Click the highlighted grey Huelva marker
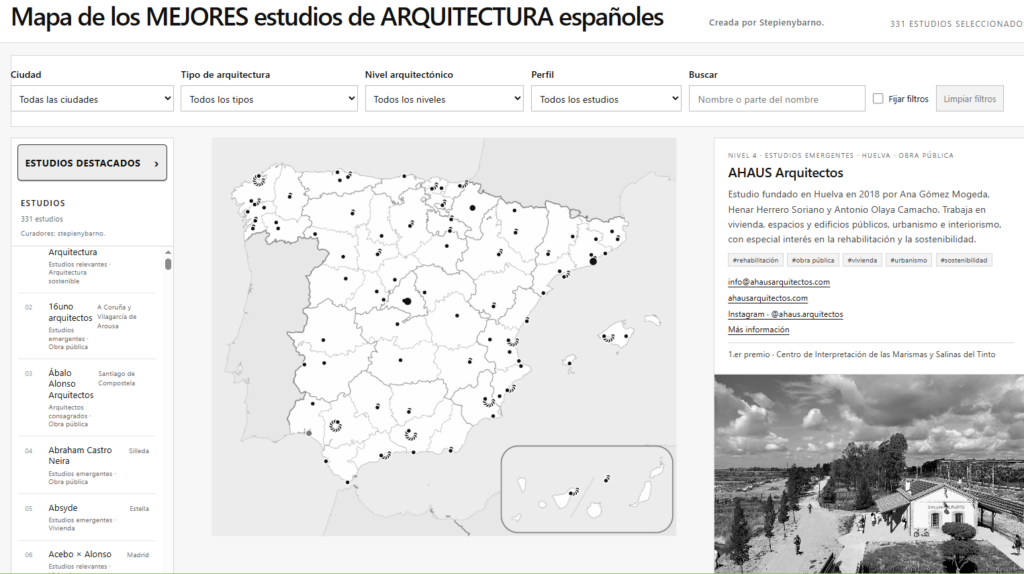The height and width of the screenshot is (574, 1024). 309,433
